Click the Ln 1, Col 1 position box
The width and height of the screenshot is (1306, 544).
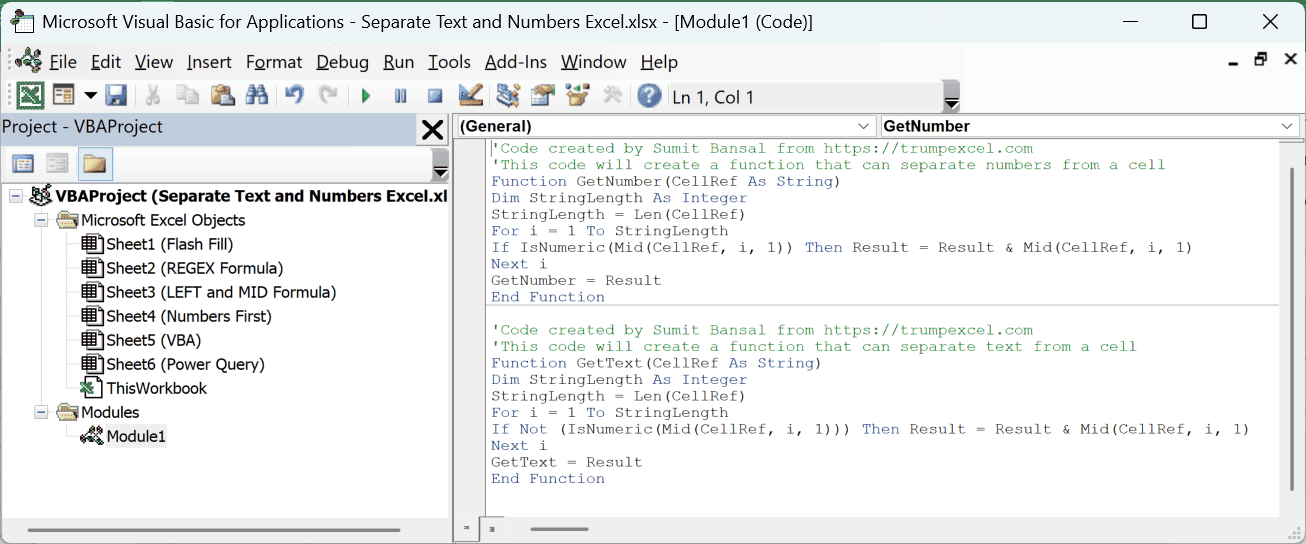coord(805,97)
